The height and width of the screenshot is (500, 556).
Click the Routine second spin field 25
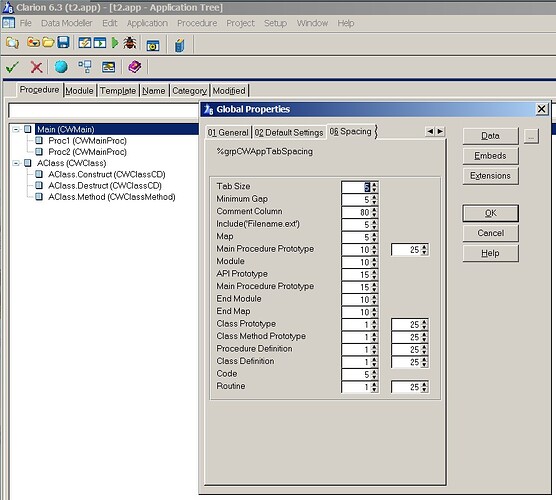point(410,387)
